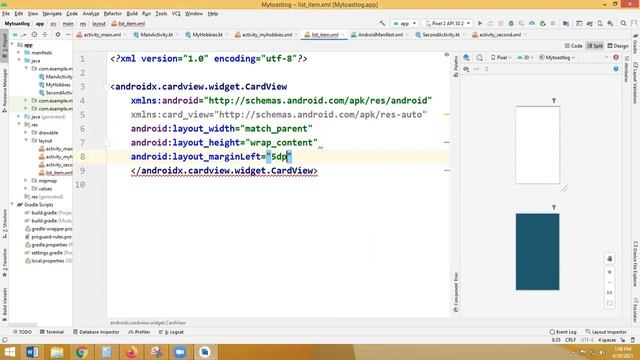This screenshot has height=360, width=640.
Task: Open the Mytoastlog theme dropdown
Action: point(557,58)
